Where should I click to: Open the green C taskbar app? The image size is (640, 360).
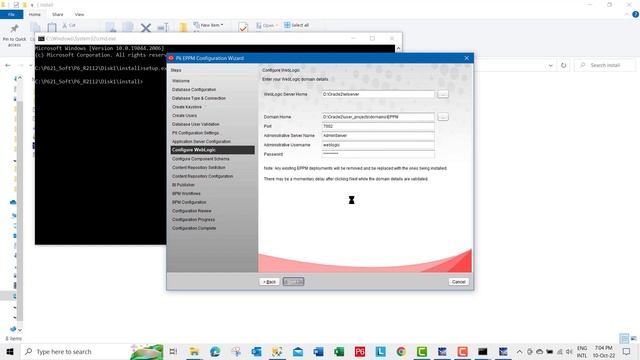pyautogui.click(x=422, y=351)
